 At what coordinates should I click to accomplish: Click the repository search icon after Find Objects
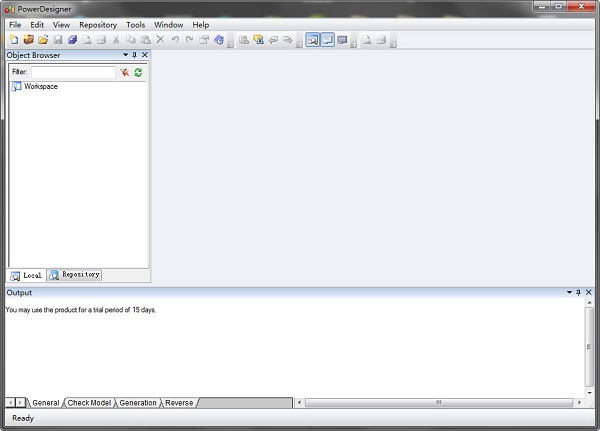point(259,39)
